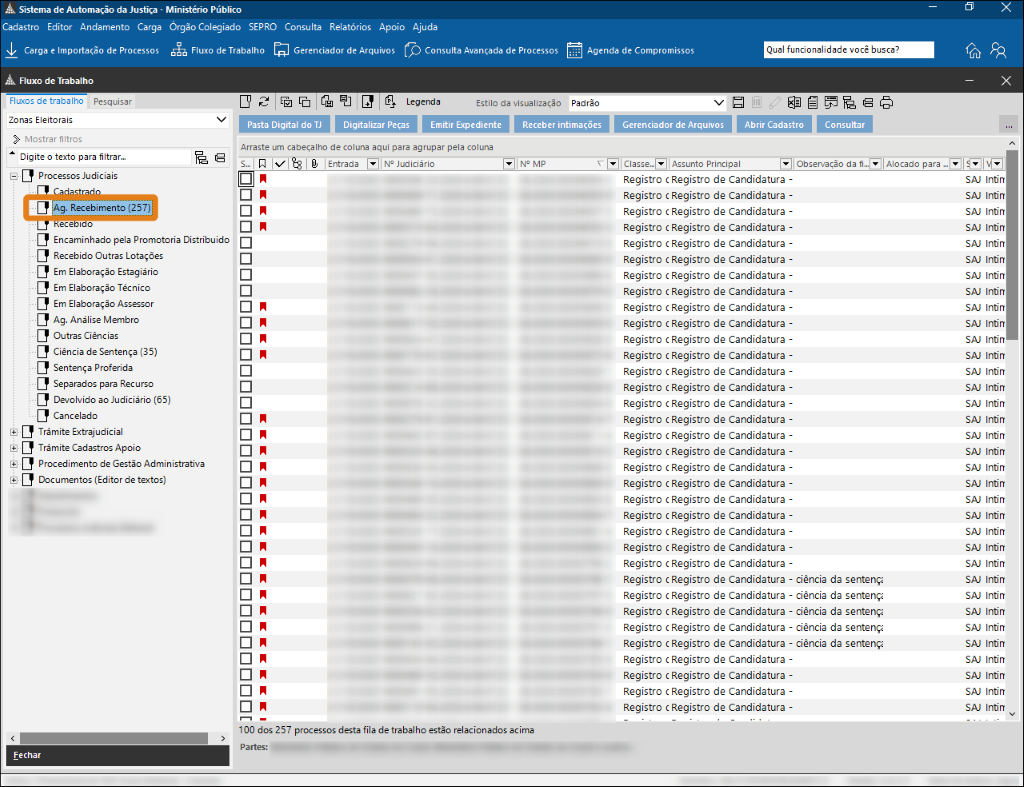Viewport: 1024px width, 787px height.
Task: Click the checkmark column header icon
Action: point(280,164)
